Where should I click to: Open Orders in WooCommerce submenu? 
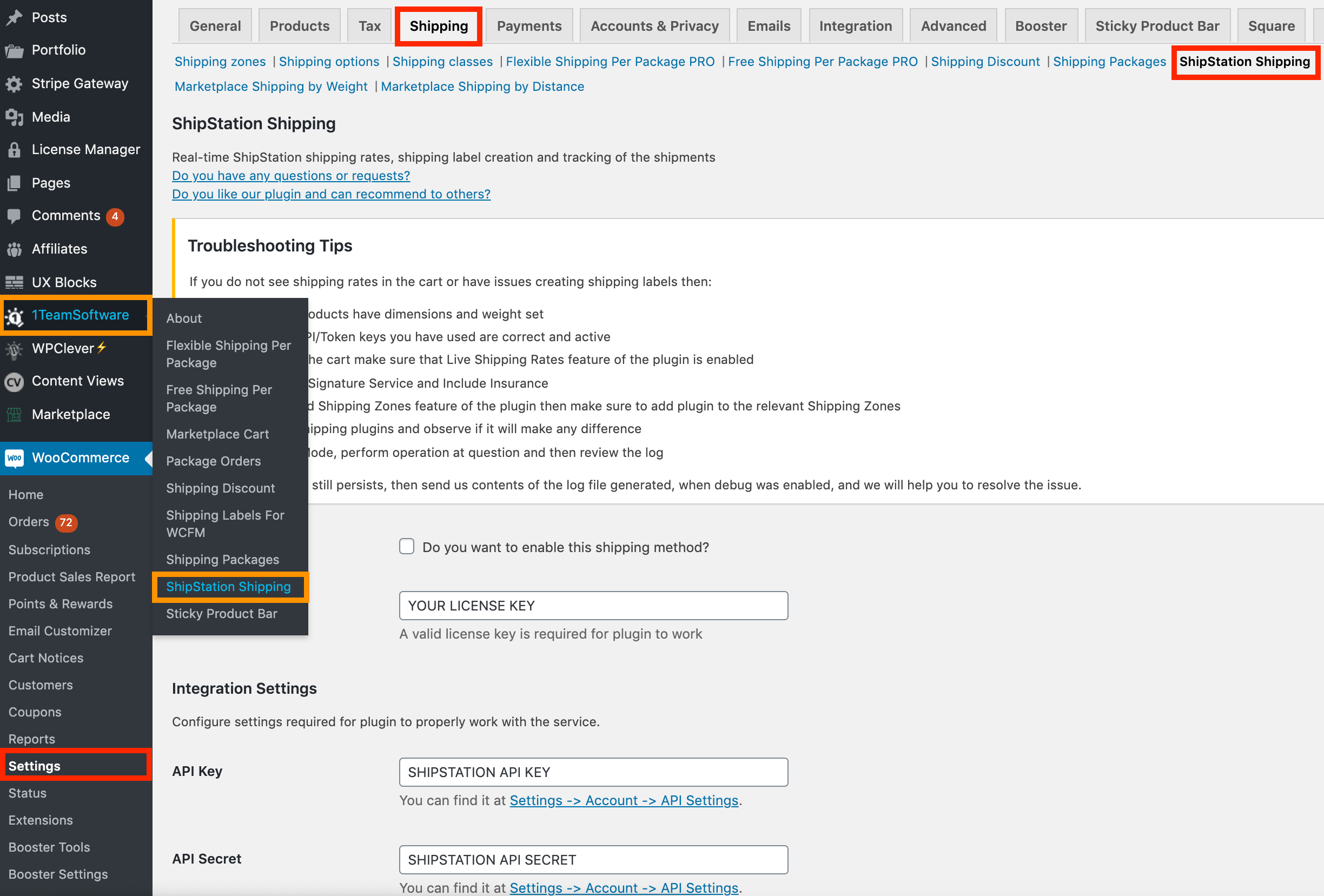pyautogui.click(x=29, y=522)
